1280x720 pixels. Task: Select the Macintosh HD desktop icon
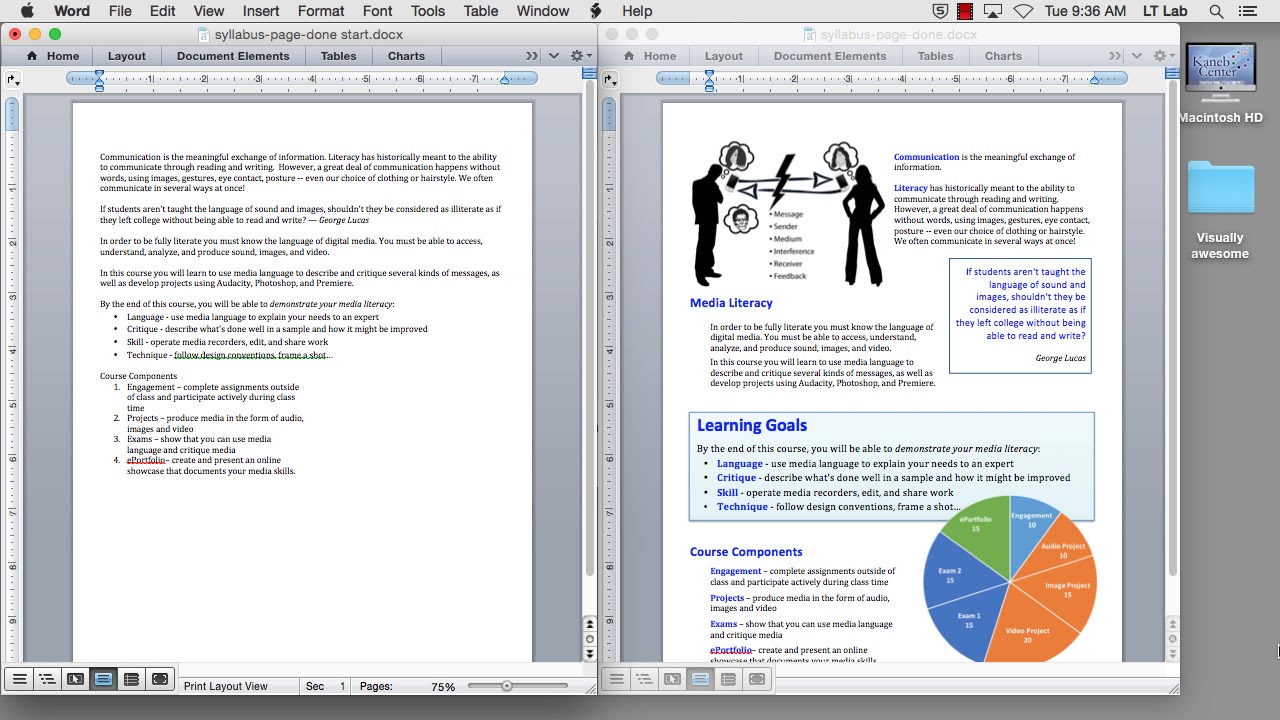point(1221,84)
